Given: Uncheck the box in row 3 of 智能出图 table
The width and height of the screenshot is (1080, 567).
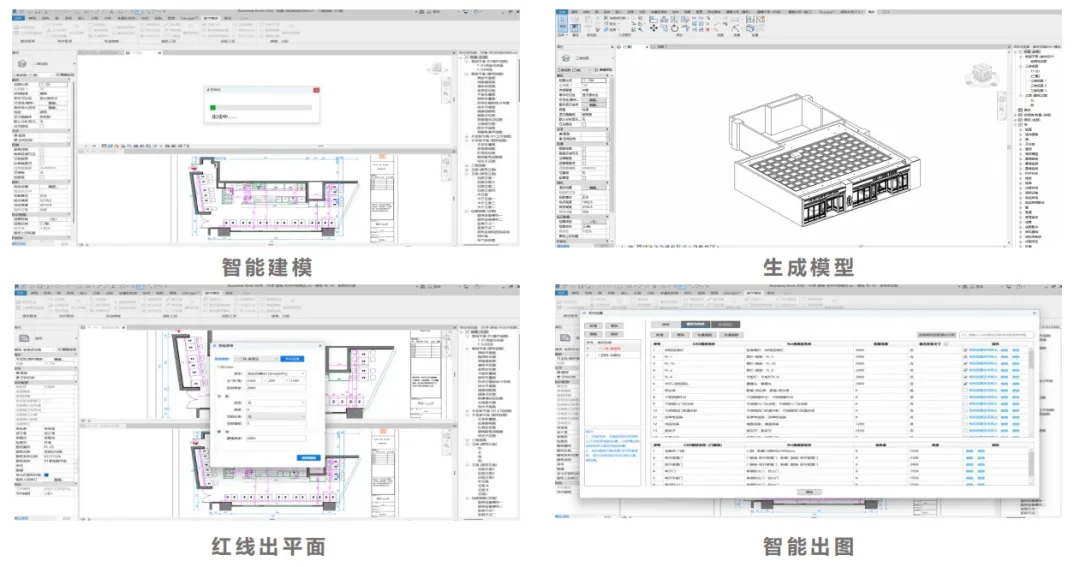Looking at the screenshot, I should 966,363.
